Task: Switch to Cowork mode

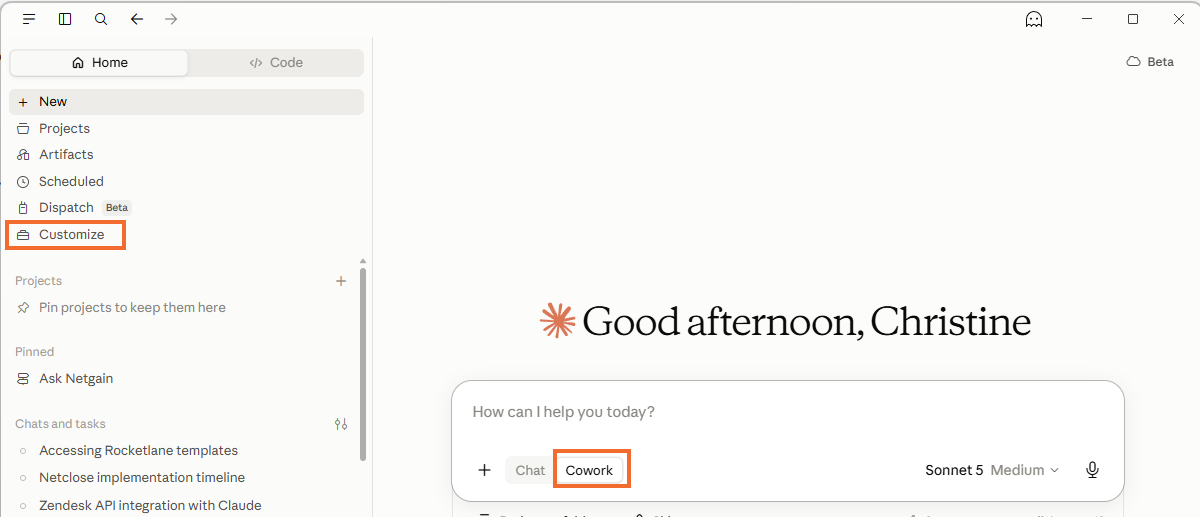Action: [x=590, y=470]
